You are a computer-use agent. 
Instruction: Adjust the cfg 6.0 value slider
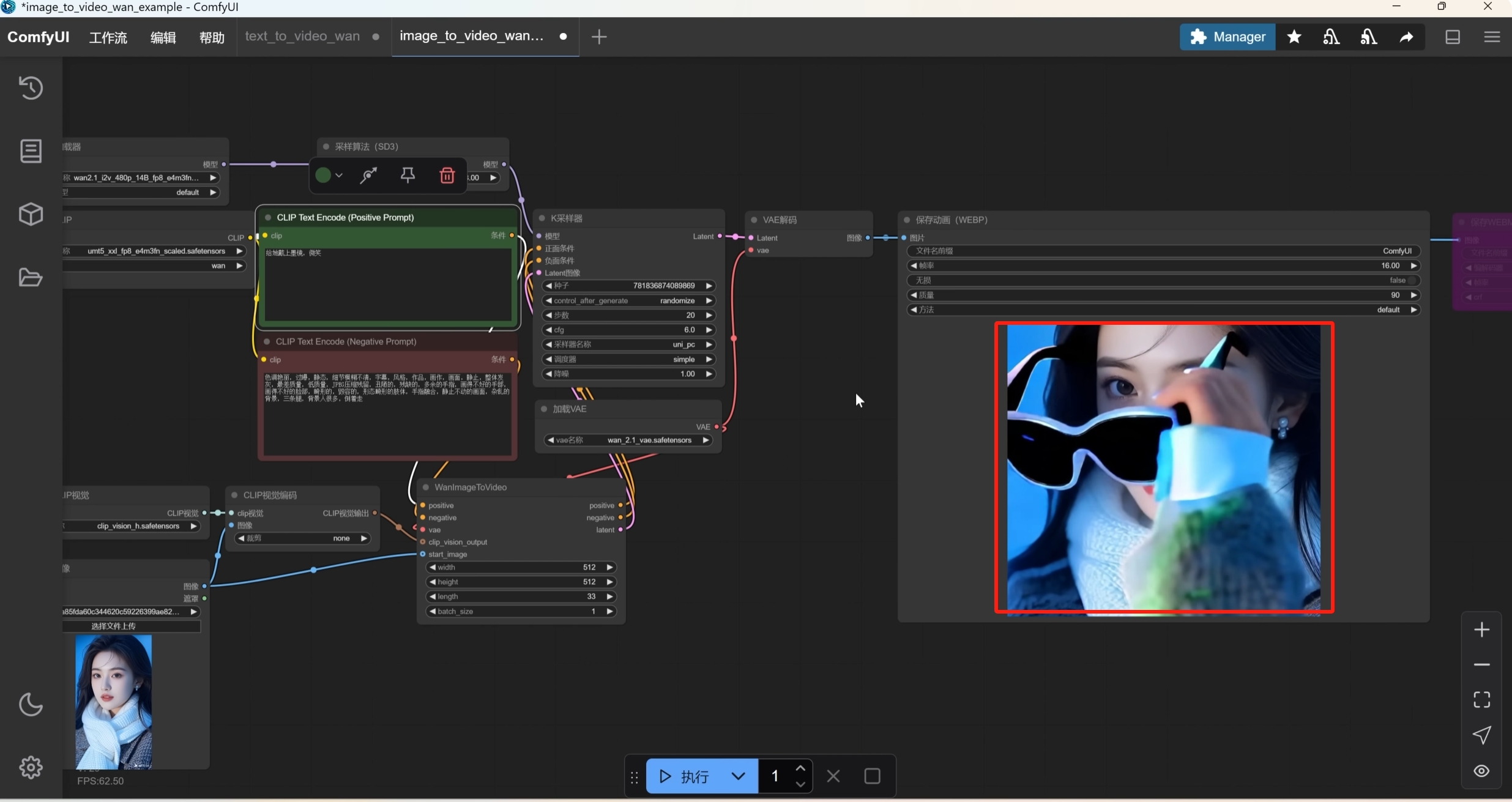628,330
